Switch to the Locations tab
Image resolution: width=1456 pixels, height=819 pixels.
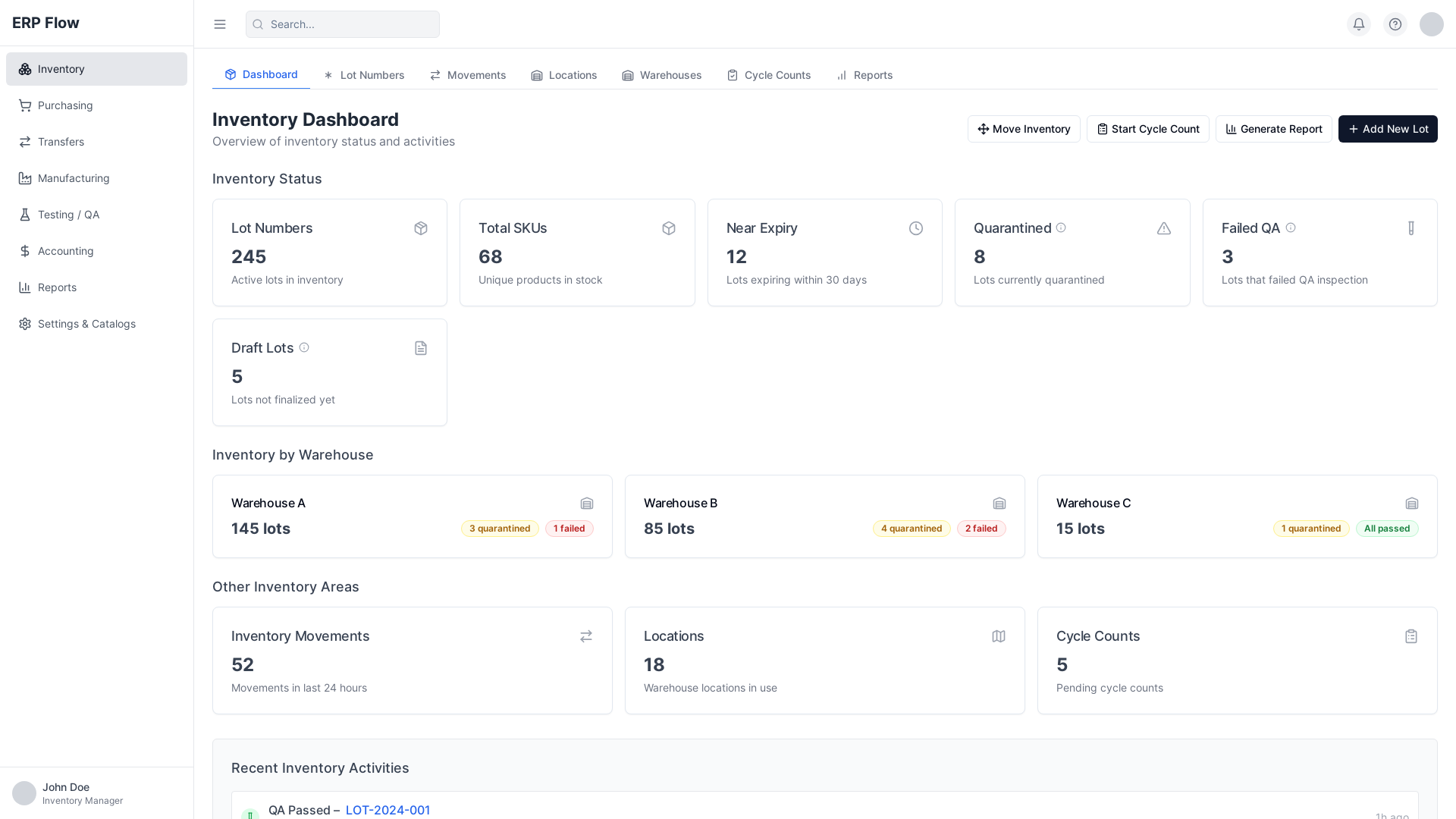(564, 75)
